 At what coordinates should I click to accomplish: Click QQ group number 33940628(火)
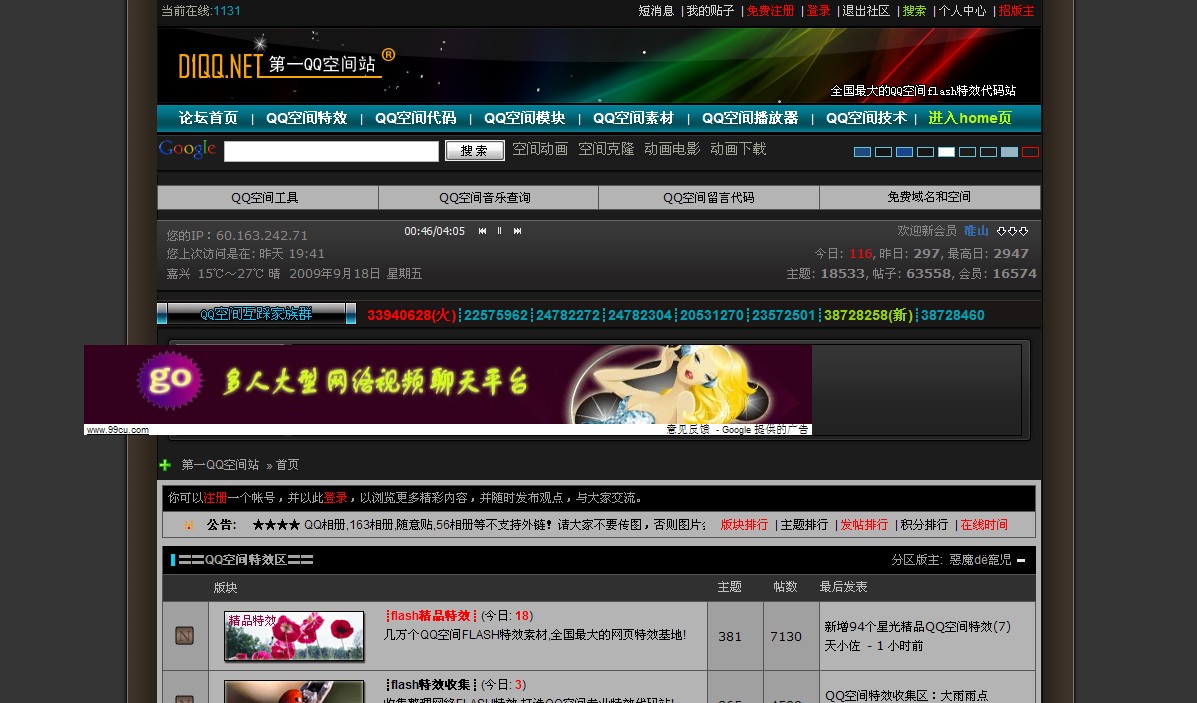[x=411, y=315]
